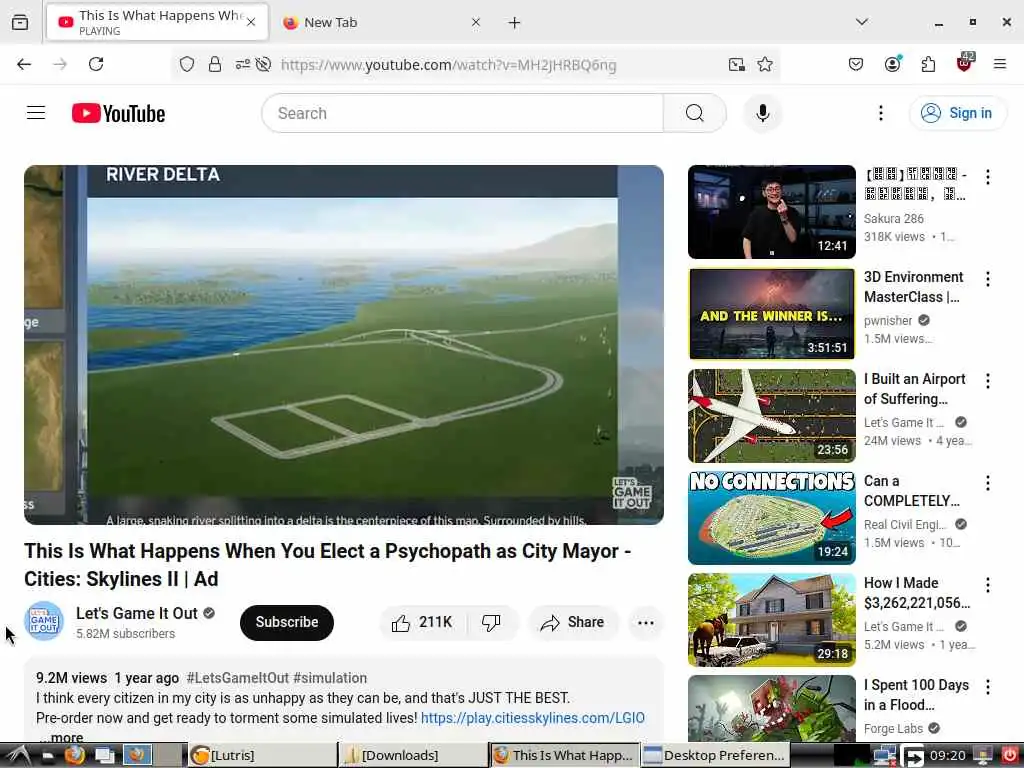Go to the YouTube home logo
The width and height of the screenshot is (1024, 768).
118,114
